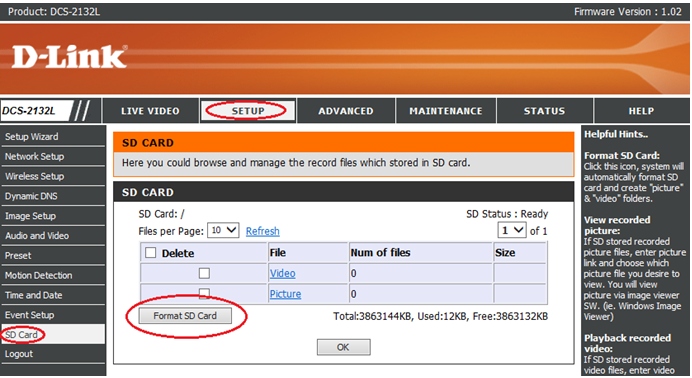Click the Size column header
This screenshot has width=692, height=378.
pos(505,253)
